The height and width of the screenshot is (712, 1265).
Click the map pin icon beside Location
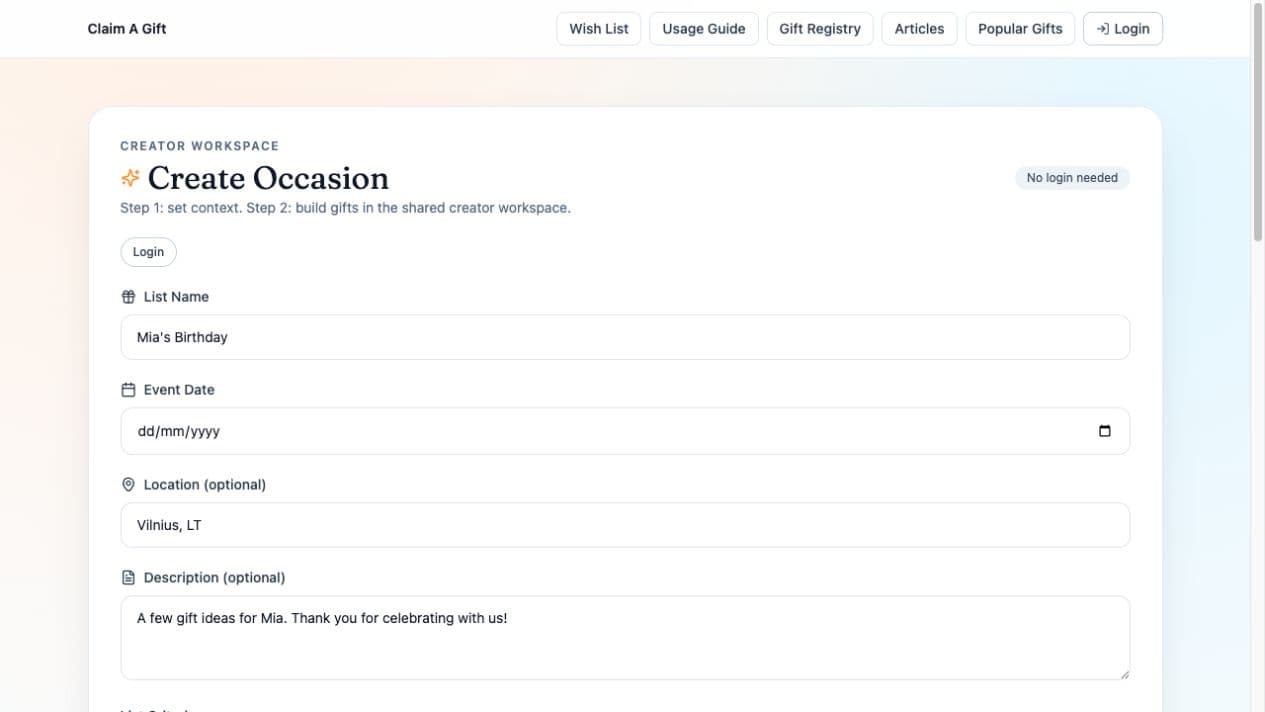coord(128,485)
